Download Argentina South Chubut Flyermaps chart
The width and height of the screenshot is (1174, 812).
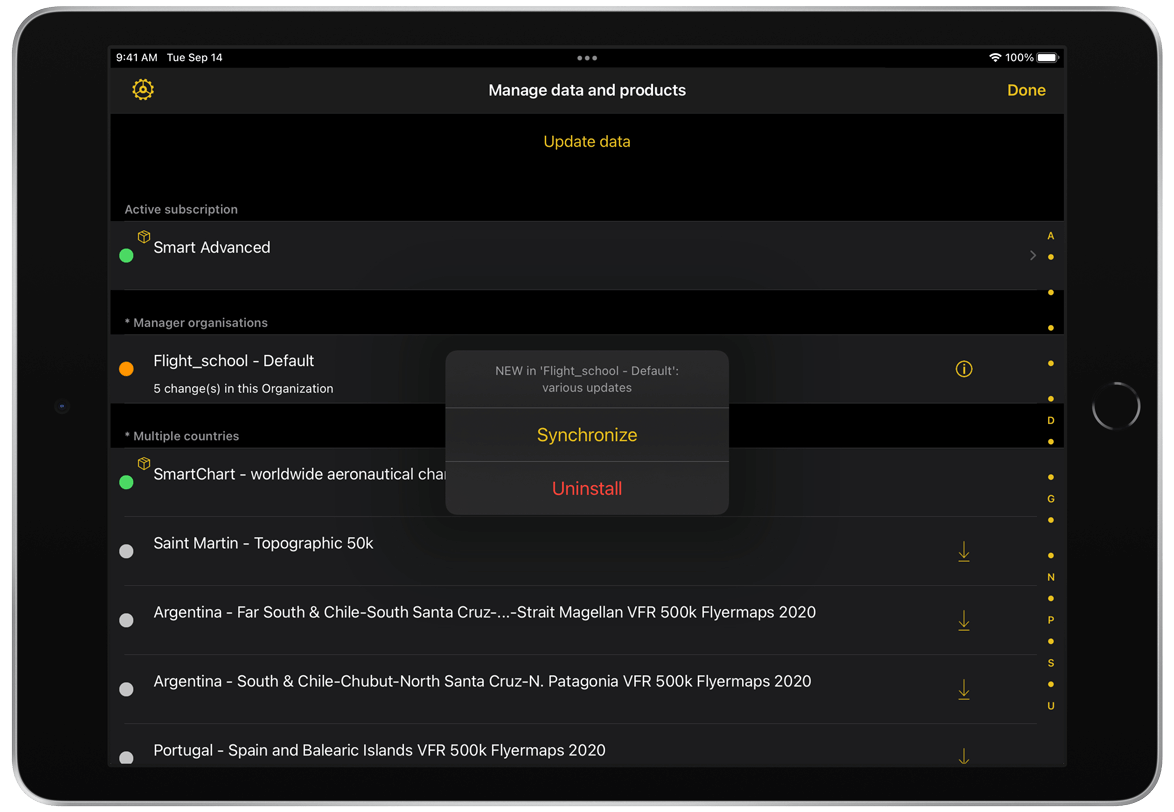click(x=964, y=689)
